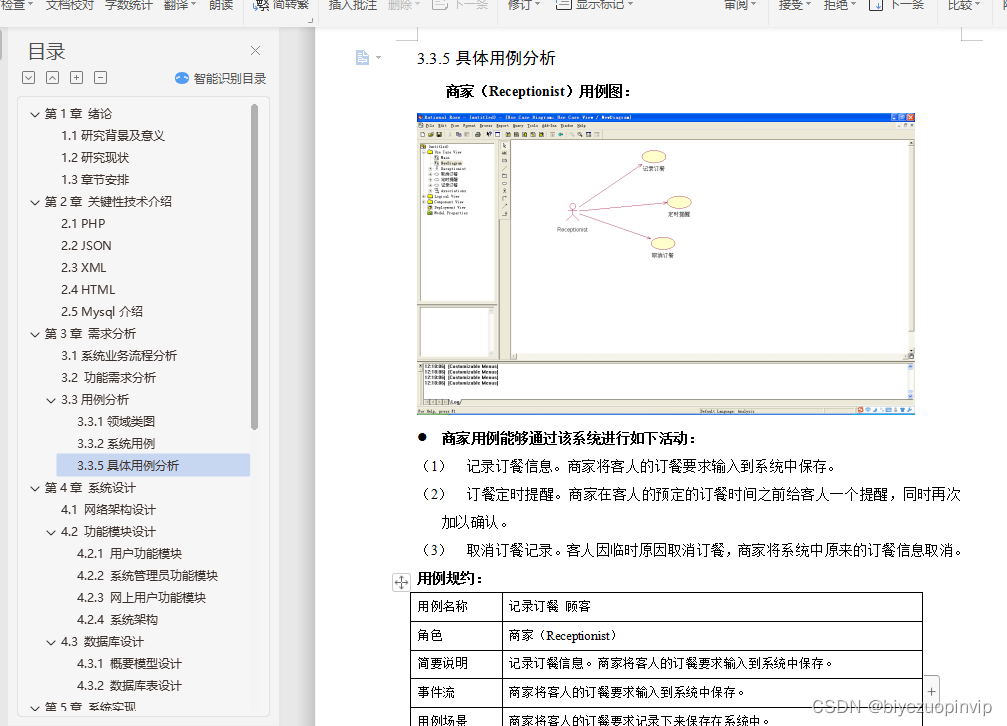Click the heading text 3.3.5 具体用例分析

click(x=486, y=58)
